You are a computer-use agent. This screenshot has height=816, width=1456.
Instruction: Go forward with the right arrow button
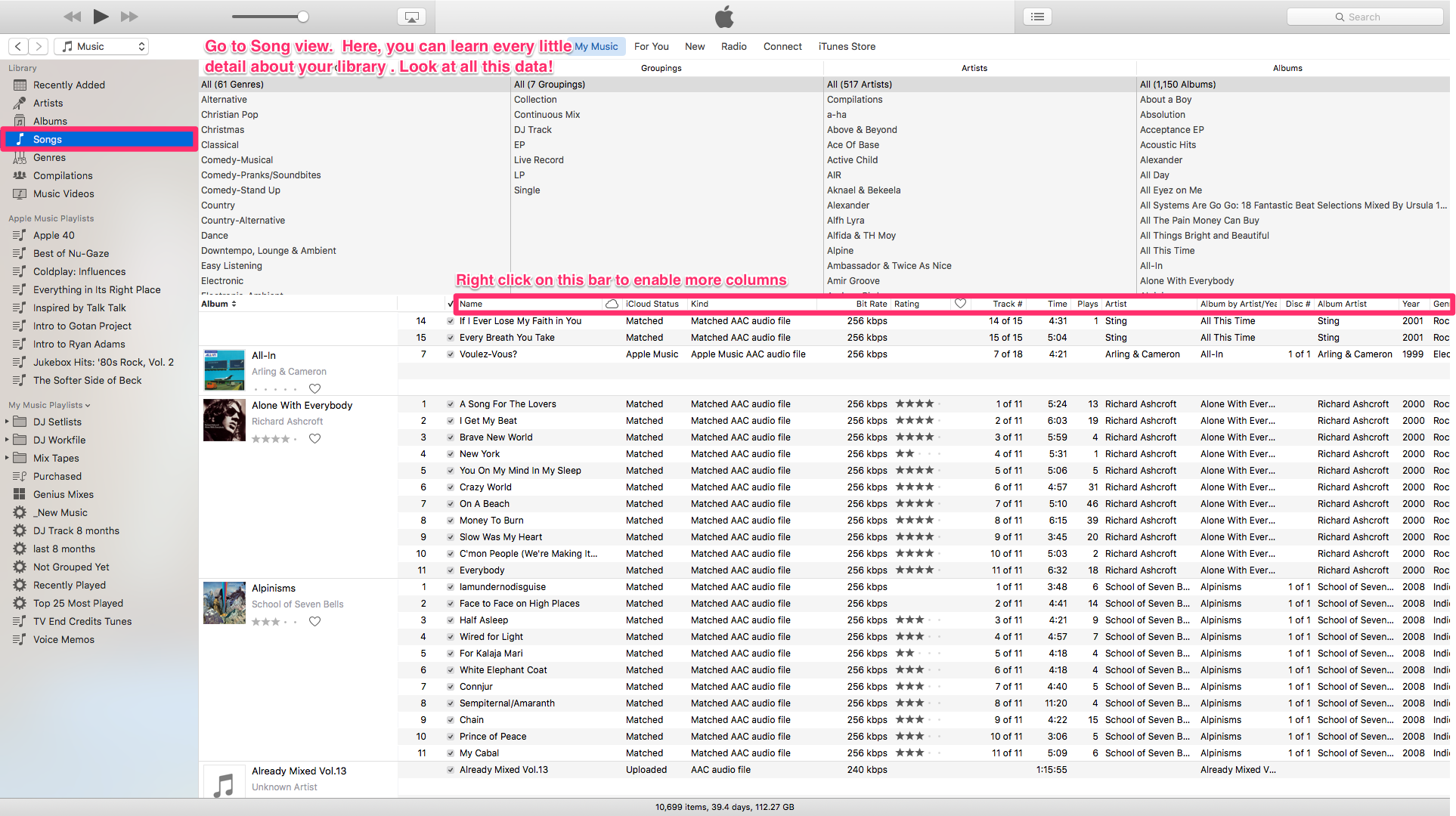[x=39, y=47]
